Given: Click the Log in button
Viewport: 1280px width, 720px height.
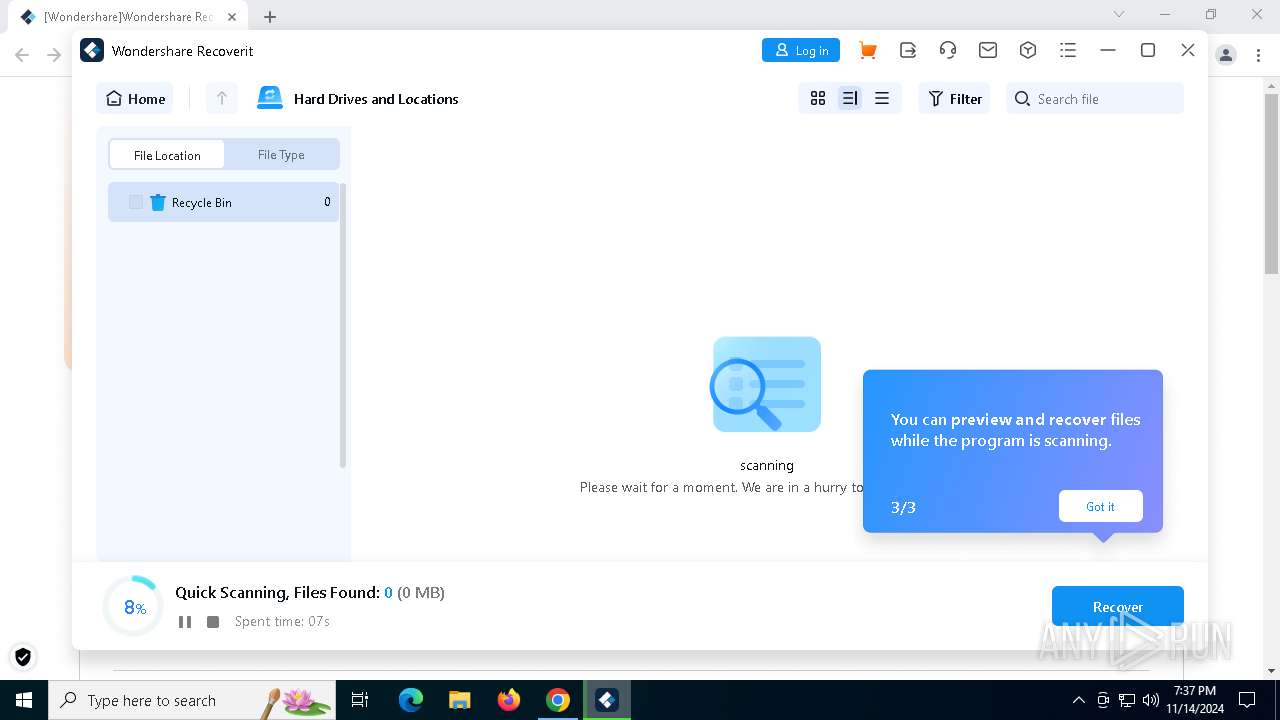Looking at the screenshot, I should coord(801,50).
